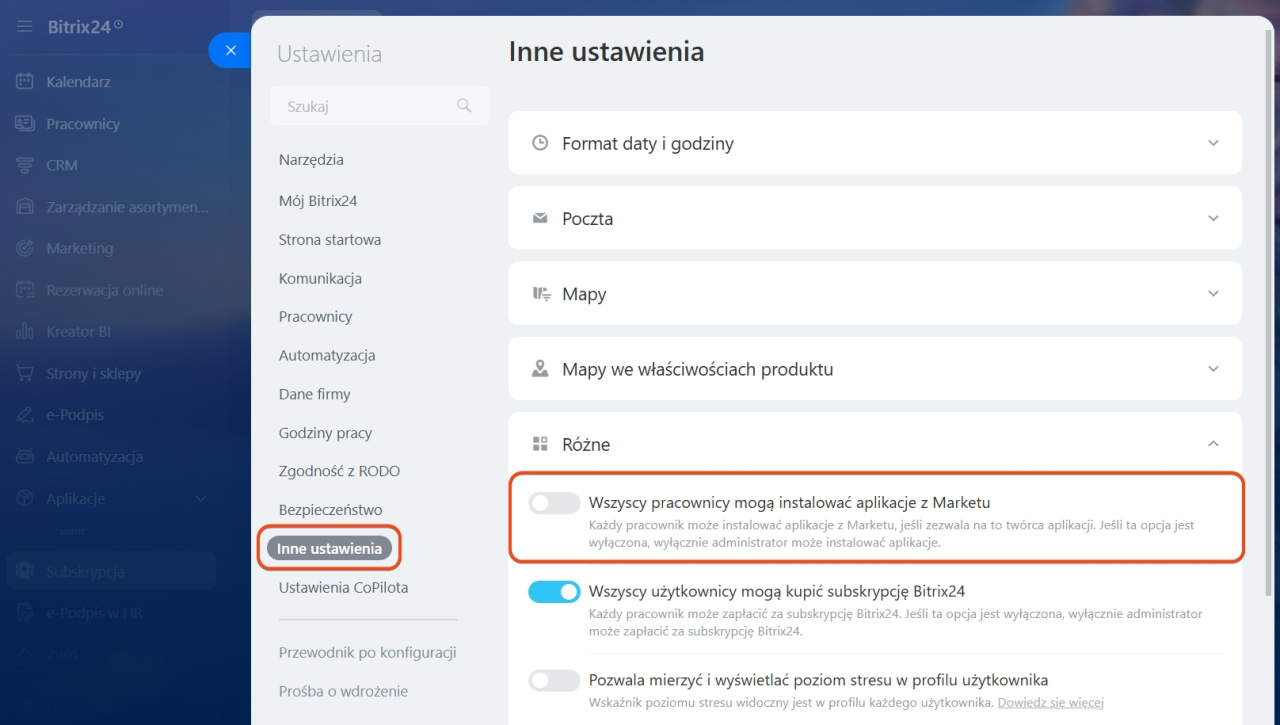Image resolution: width=1280 pixels, height=725 pixels.
Task: Open the hamburger main menu icon
Action: coord(25,26)
